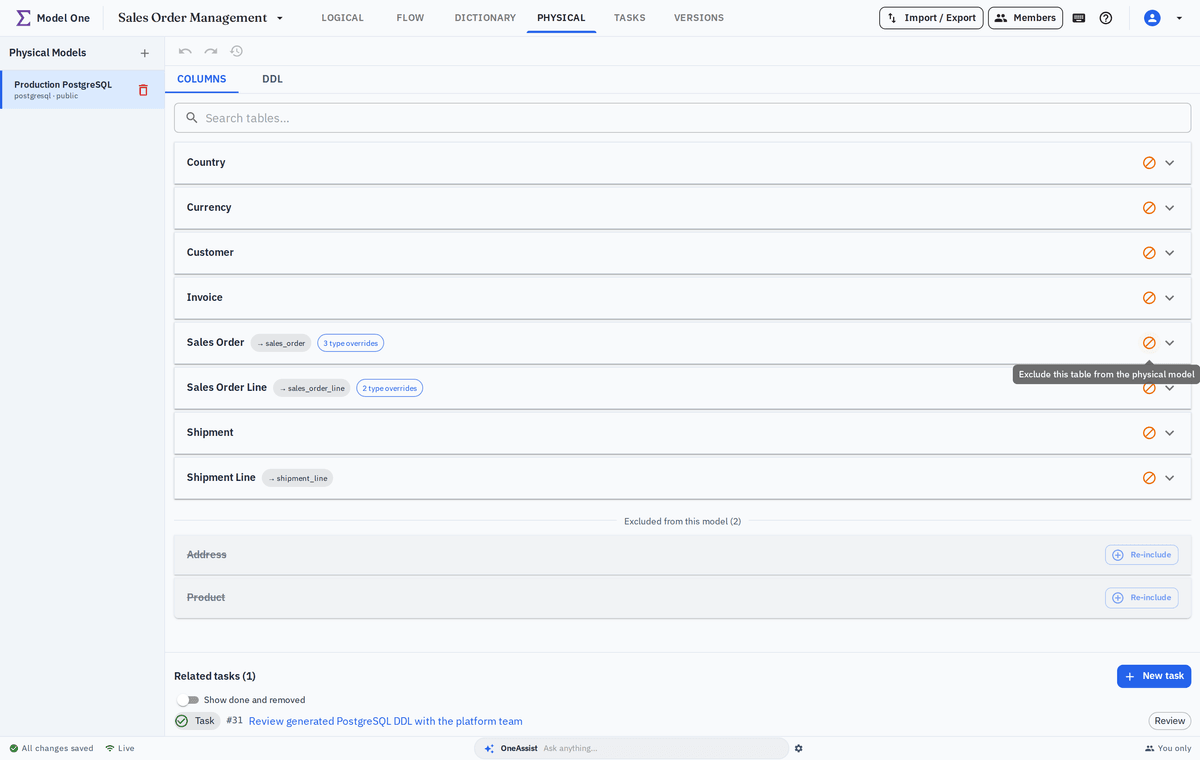Screen dimensions: 1200x760
Task: Open the Members button
Action: [x=1025, y=18]
